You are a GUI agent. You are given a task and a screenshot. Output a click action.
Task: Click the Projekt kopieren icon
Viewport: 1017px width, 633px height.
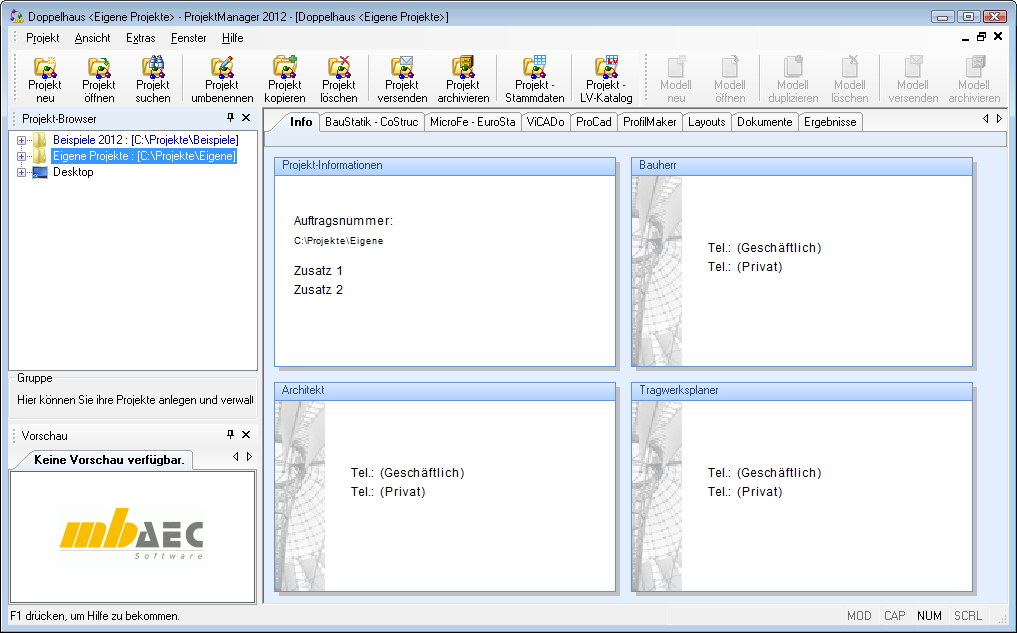(285, 79)
